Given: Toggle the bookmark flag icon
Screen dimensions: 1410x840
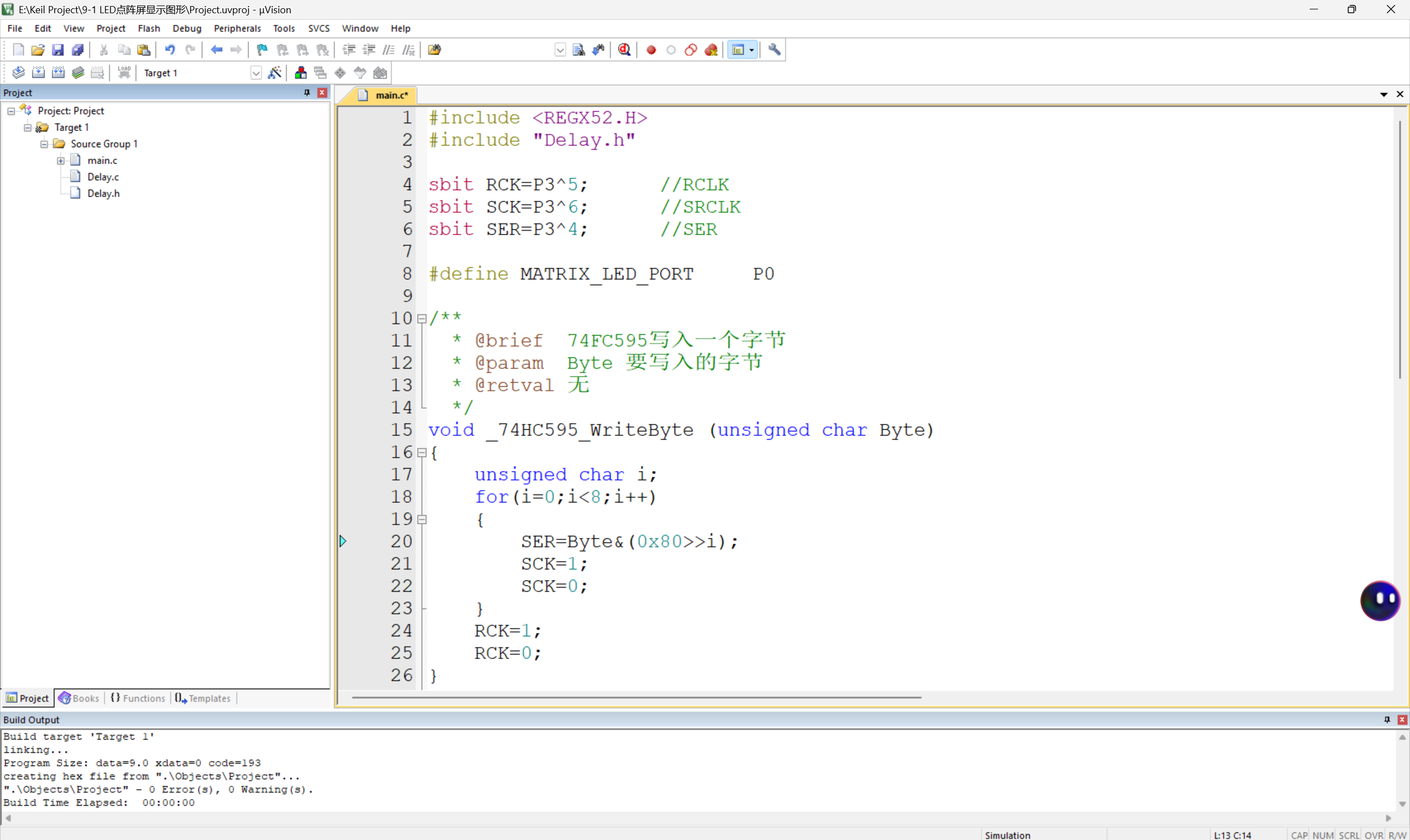Looking at the screenshot, I should click(262, 50).
